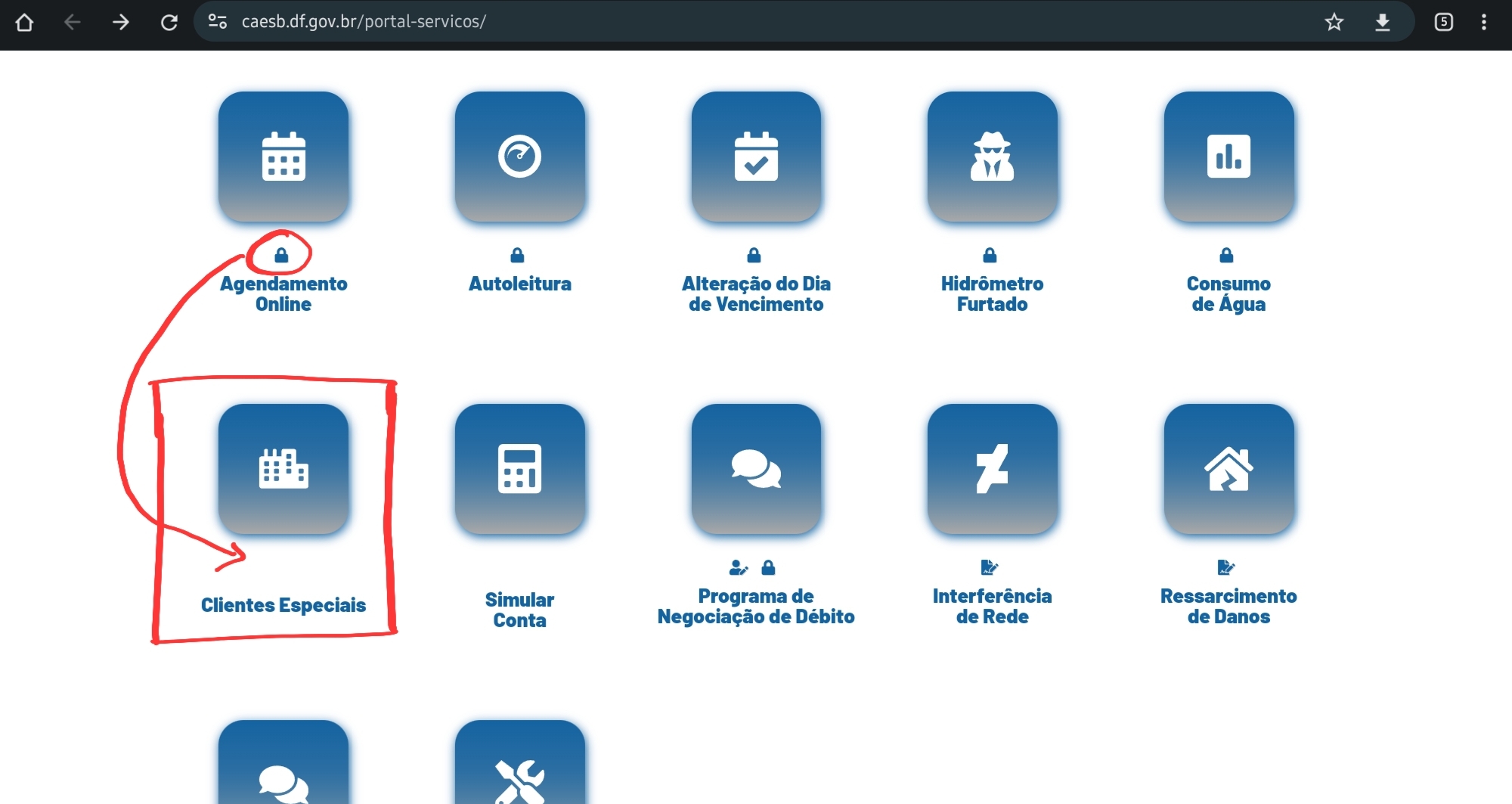The height and width of the screenshot is (804, 1512).
Task: Open the wrench and screwdriver tools tile
Action: (x=520, y=762)
